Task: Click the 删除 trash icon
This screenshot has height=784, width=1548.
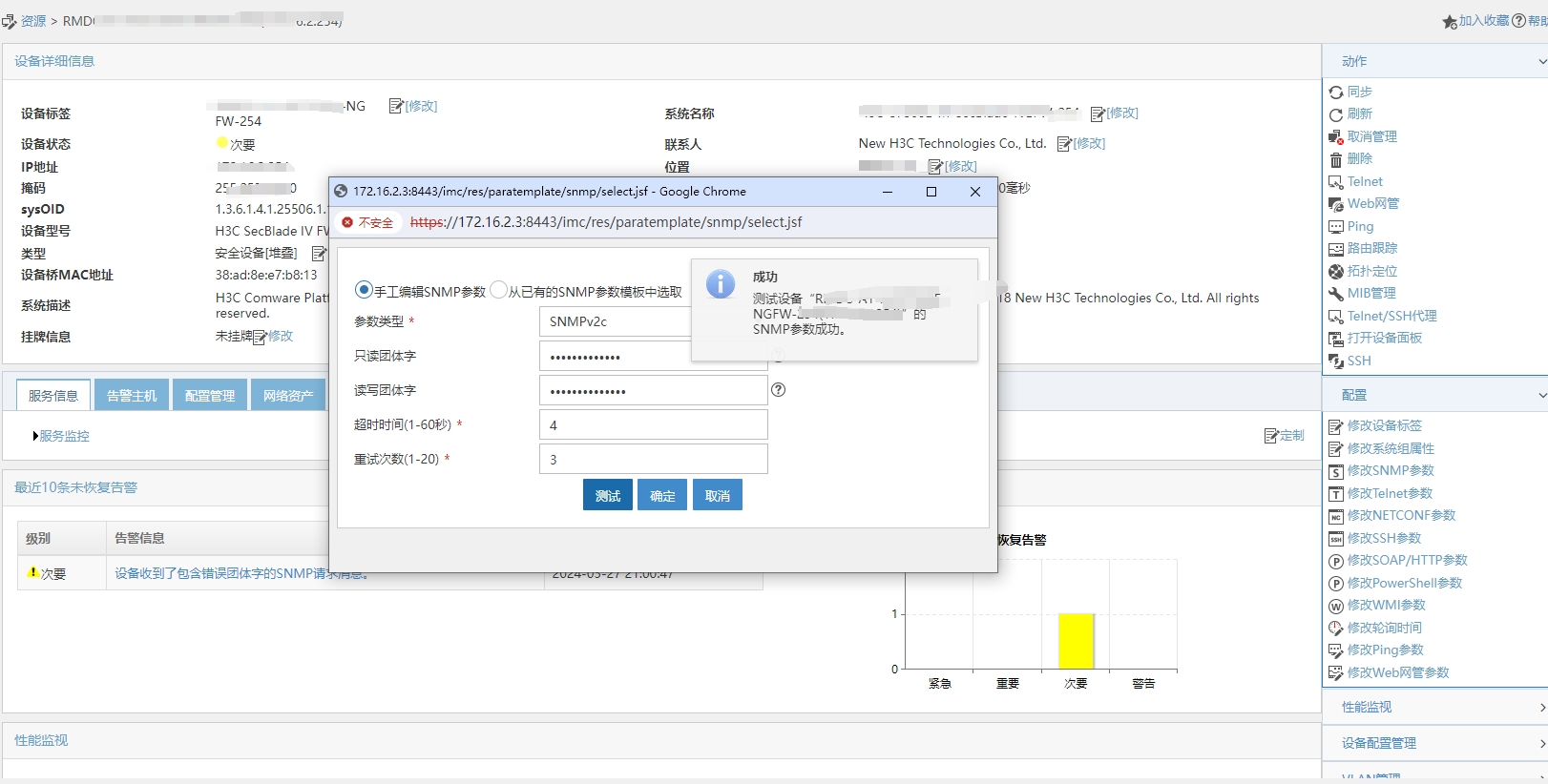Action: [x=1336, y=159]
